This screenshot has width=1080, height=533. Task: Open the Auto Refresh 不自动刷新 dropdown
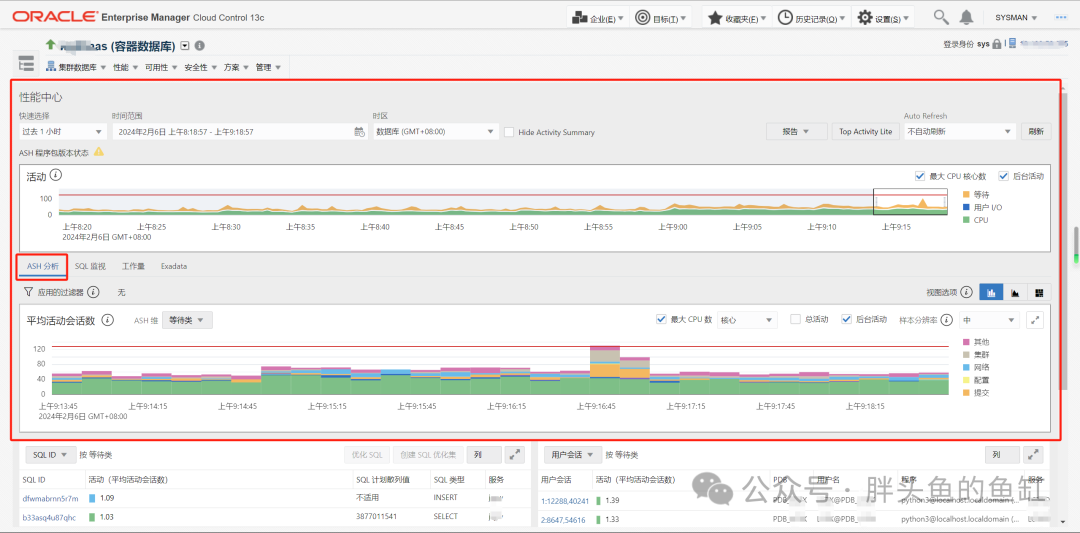[x=959, y=132]
